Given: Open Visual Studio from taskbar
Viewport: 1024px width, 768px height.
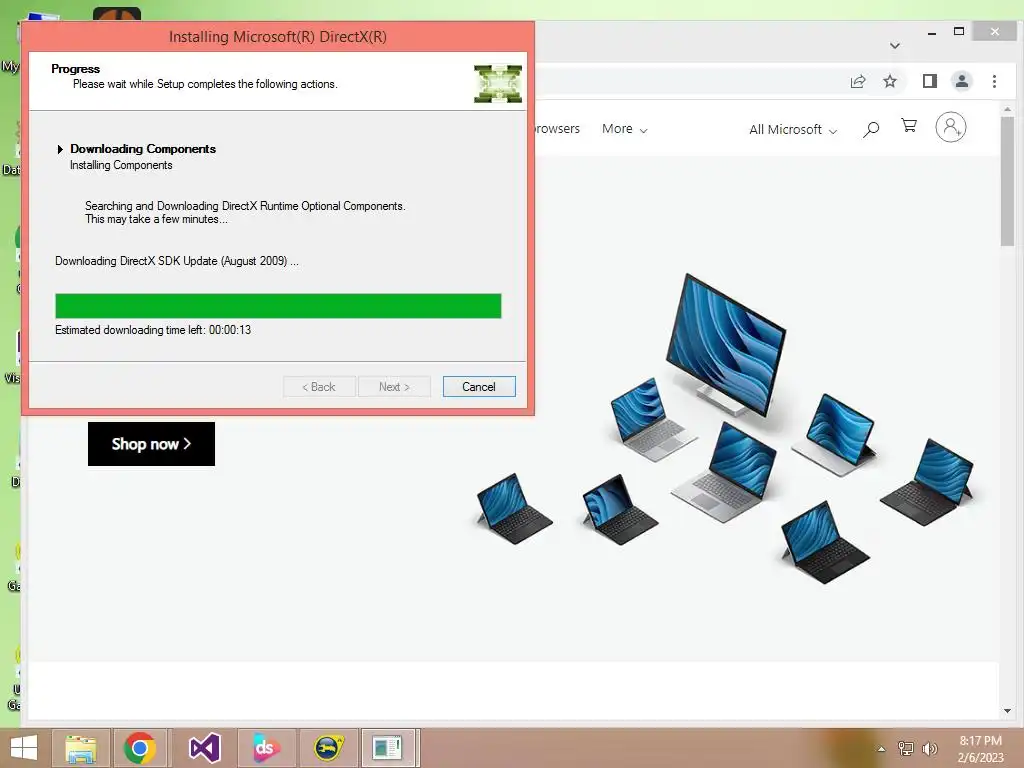Looking at the screenshot, I should pyautogui.click(x=204, y=748).
